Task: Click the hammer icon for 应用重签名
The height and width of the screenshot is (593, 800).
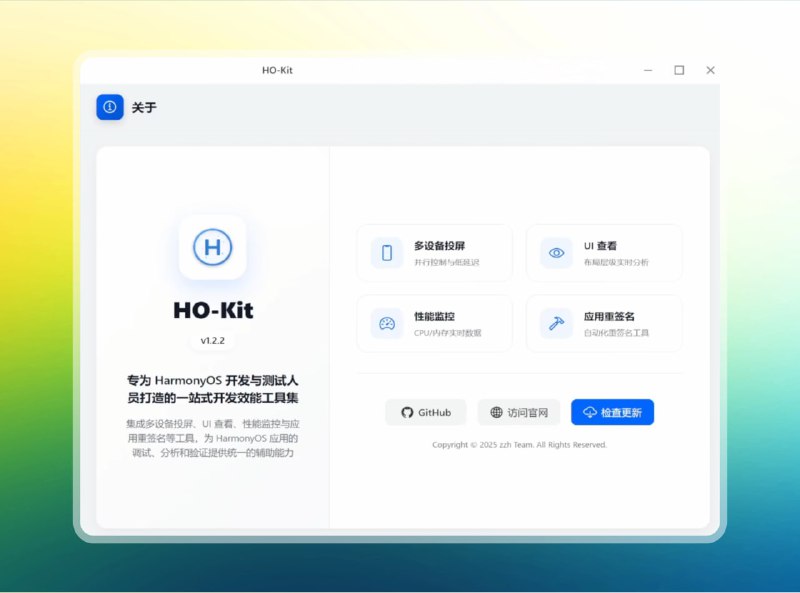Action: coord(557,323)
